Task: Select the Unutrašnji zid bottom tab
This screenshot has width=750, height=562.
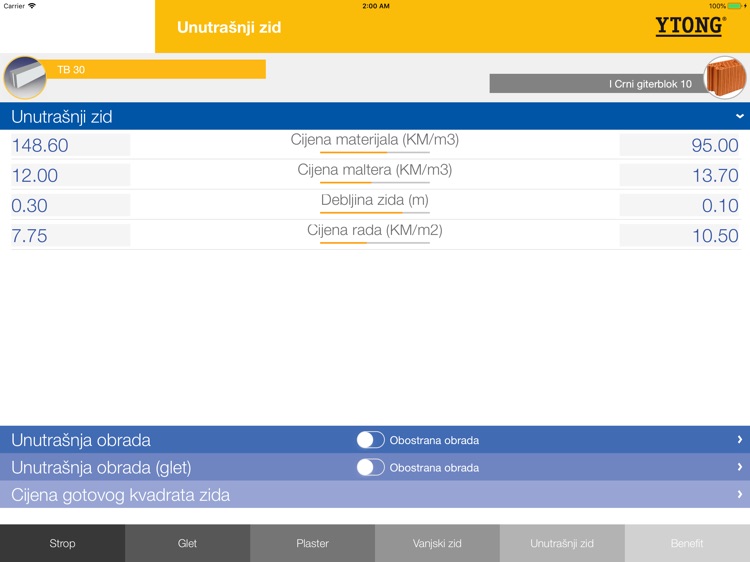Action: click(562, 543)
